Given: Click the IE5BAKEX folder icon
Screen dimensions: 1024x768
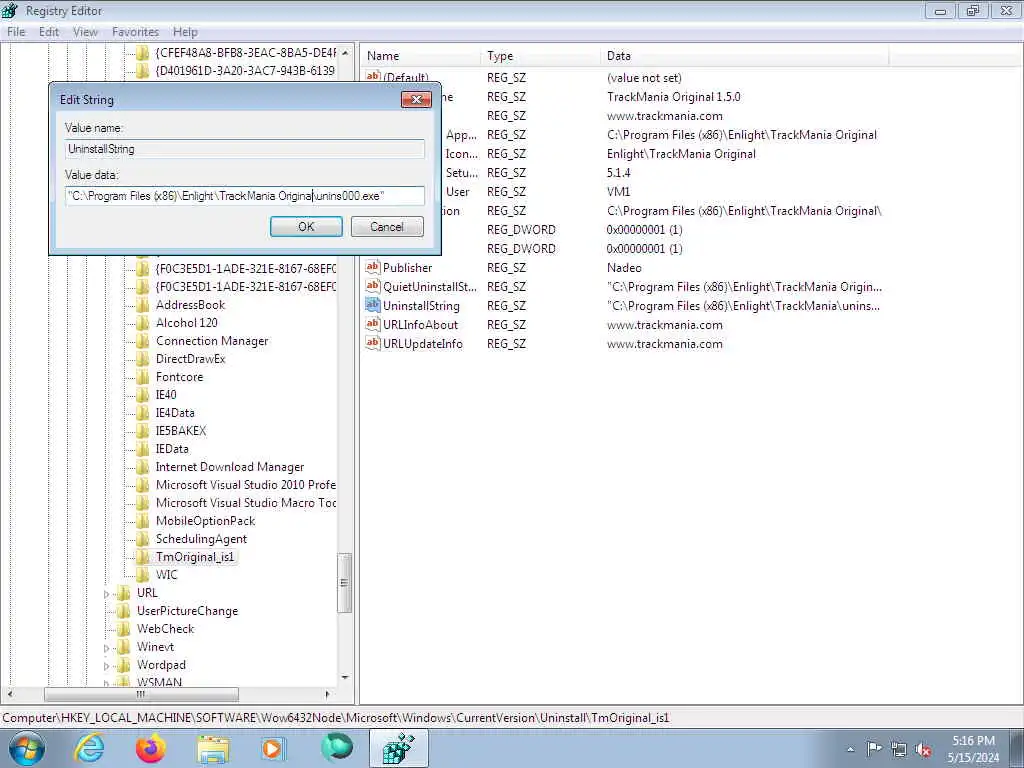Looking at the screenshot, I should (143, 430).
